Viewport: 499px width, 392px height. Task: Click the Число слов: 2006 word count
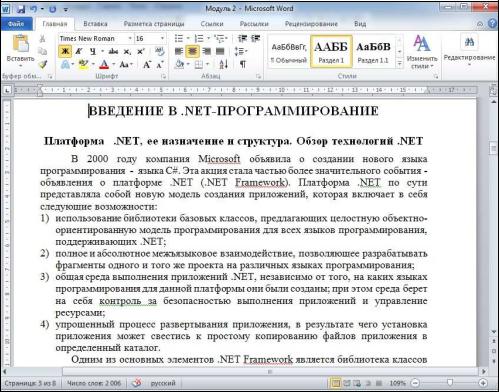[x=94, y=383]
